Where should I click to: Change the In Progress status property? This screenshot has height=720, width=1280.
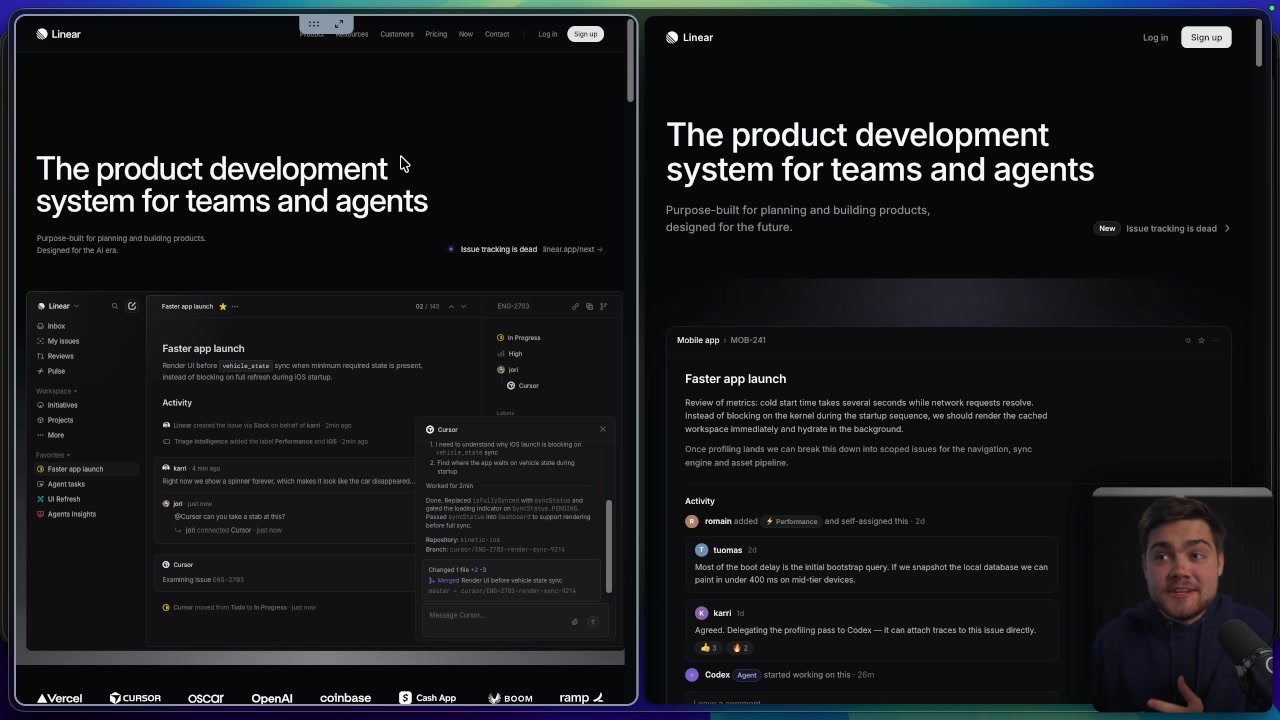click(518, 338)
